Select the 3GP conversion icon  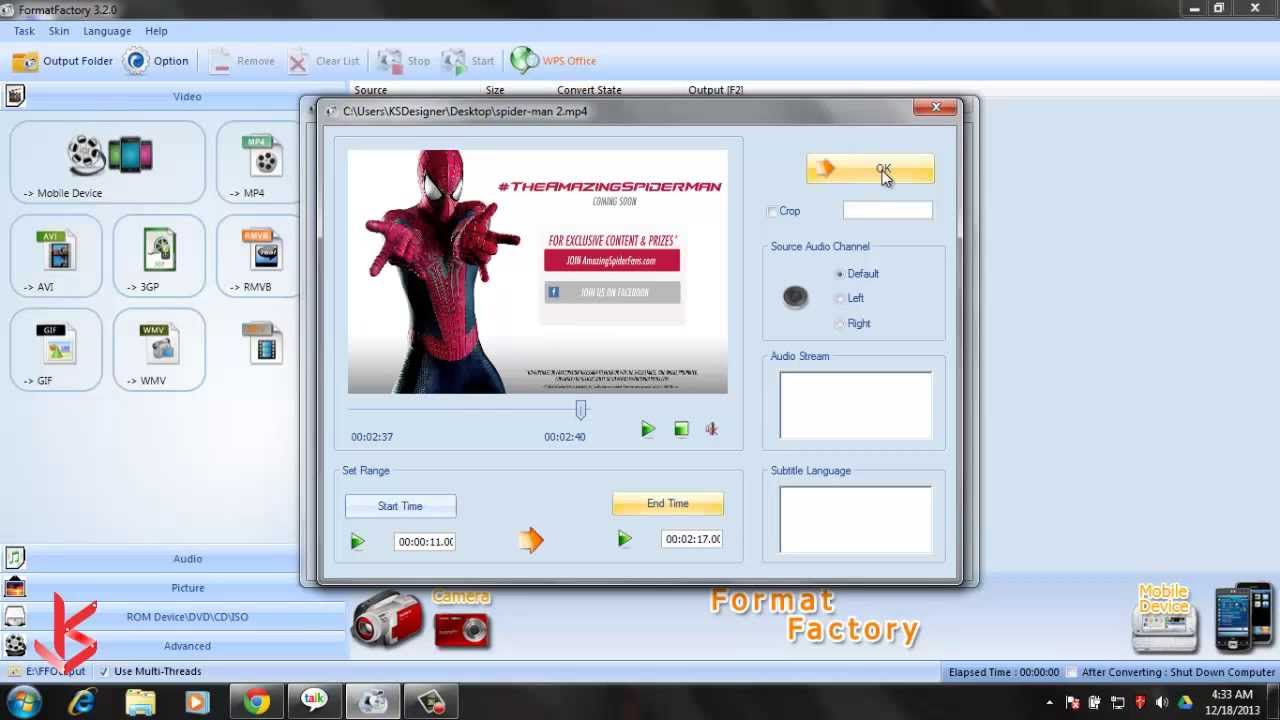coord(159,257)
